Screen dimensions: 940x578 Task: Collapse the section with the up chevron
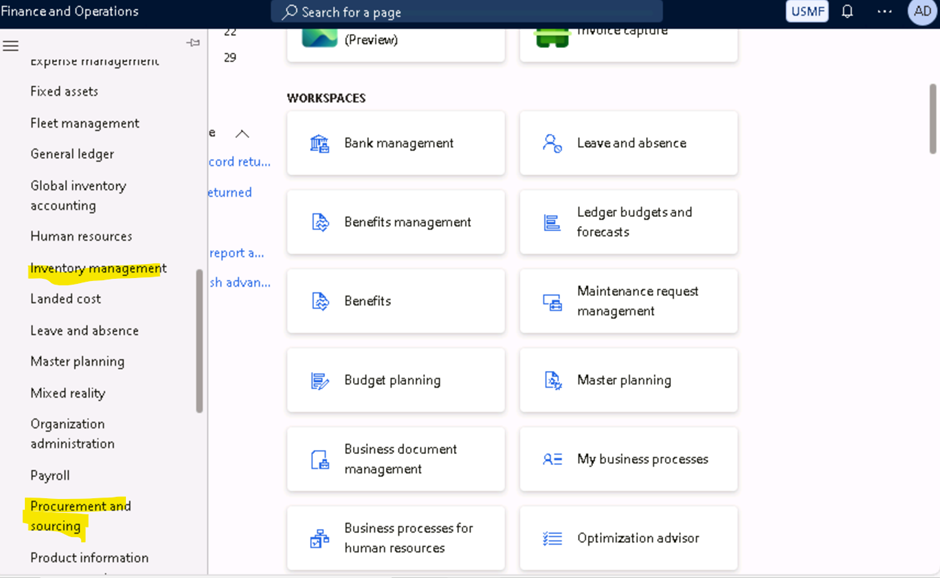[242, 134]
